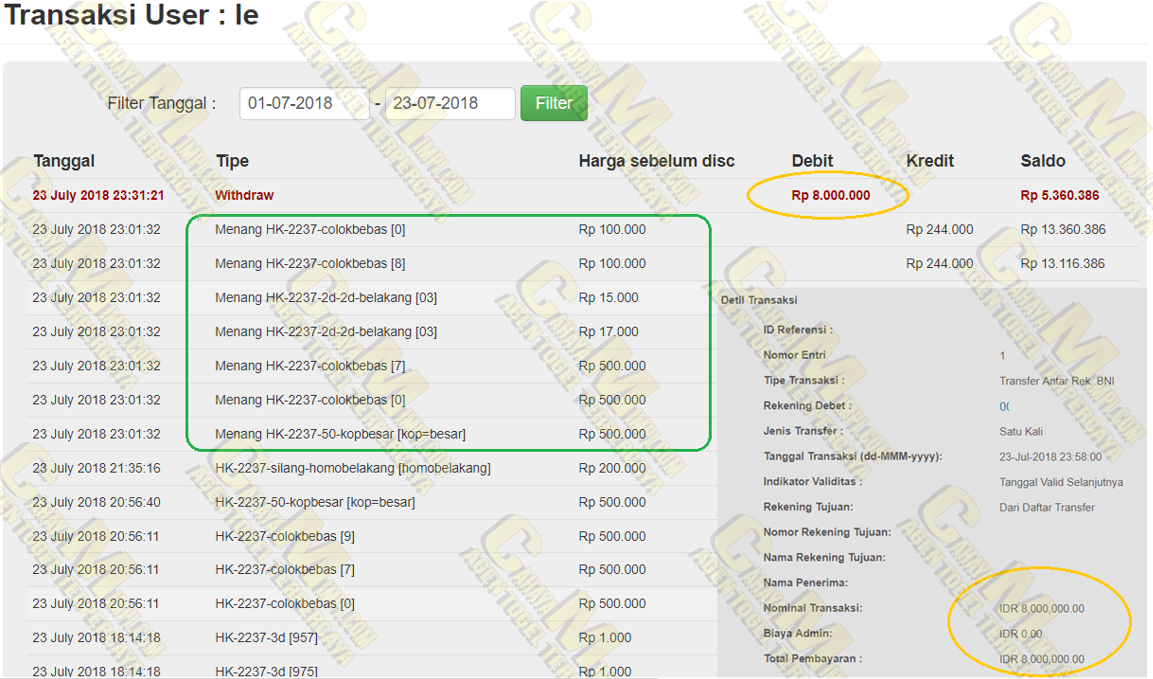Screen dimensions: 1153x679
Task: Click the HK-2237-colokbebas [9] entry
Action: pos(284,536)
